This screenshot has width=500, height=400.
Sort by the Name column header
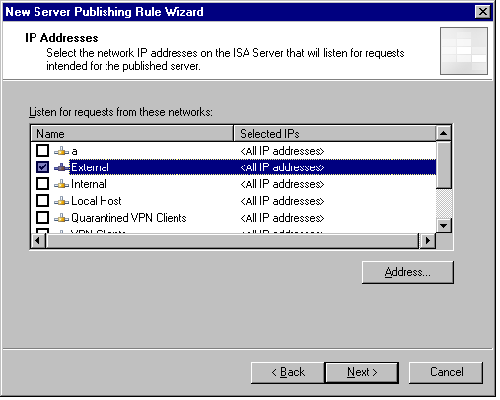[x=132, y=134]
